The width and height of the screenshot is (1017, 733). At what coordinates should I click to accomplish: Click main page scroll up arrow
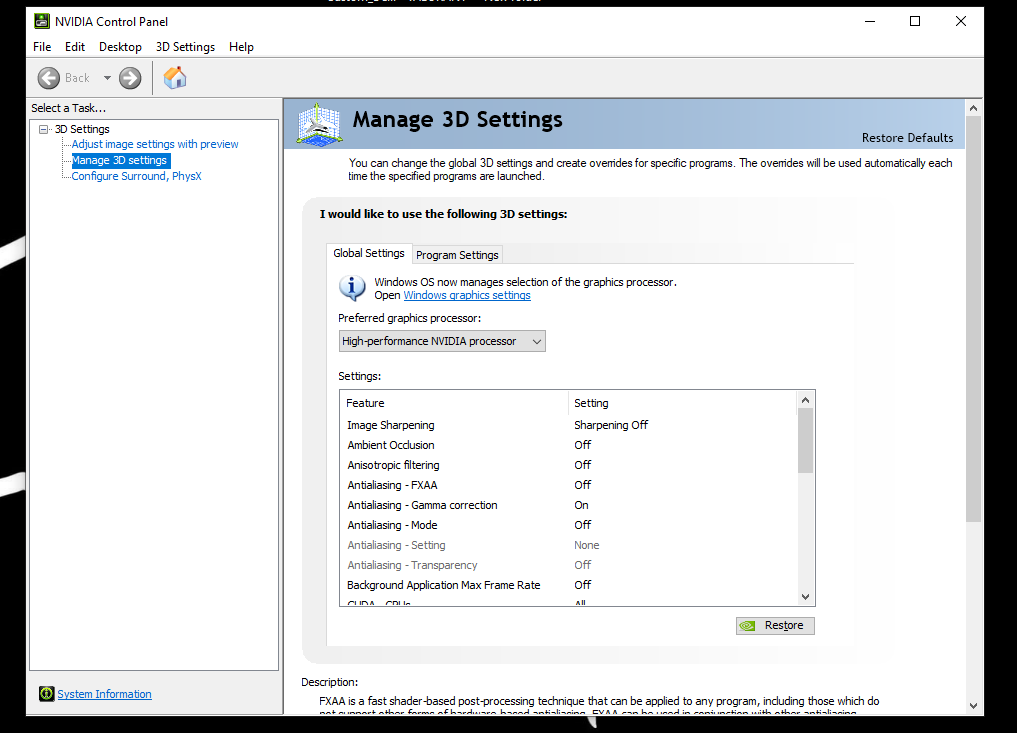[974, 108]
